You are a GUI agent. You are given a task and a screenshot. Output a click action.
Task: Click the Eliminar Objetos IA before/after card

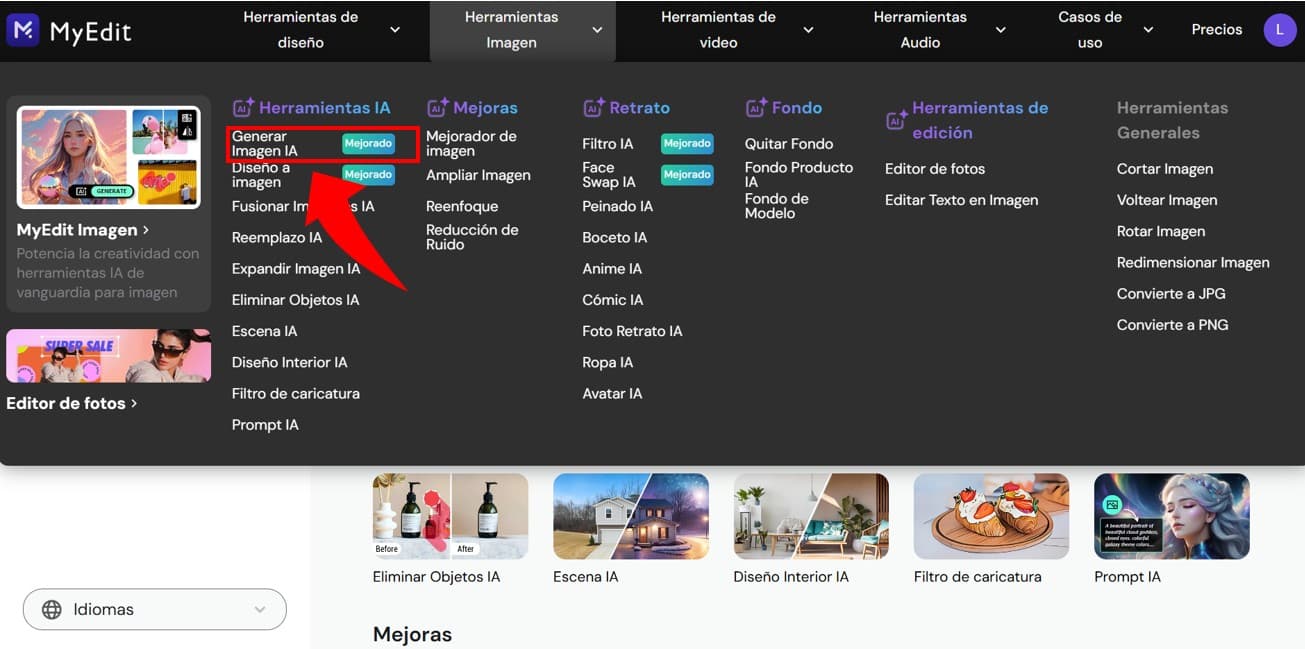pos(450,516)
